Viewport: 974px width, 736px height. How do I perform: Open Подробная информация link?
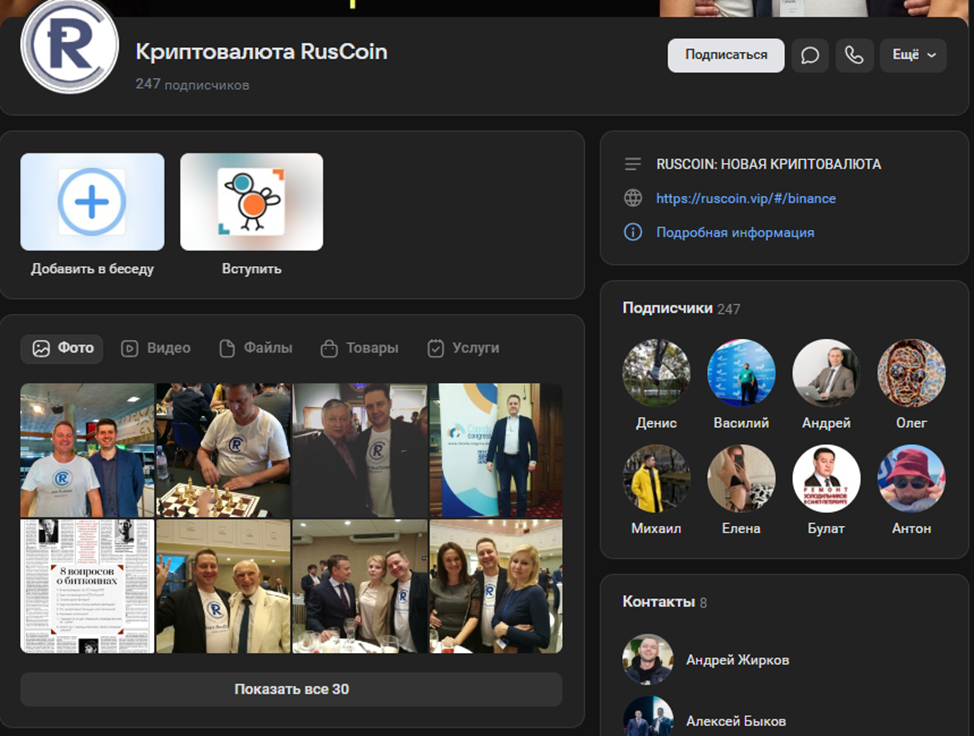[x=735, y=233]
